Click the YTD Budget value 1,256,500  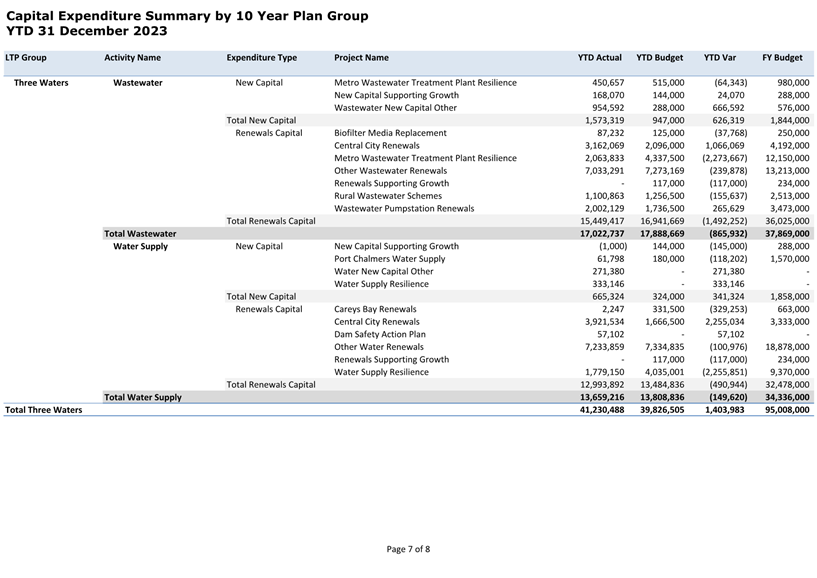tap(664, 196)
